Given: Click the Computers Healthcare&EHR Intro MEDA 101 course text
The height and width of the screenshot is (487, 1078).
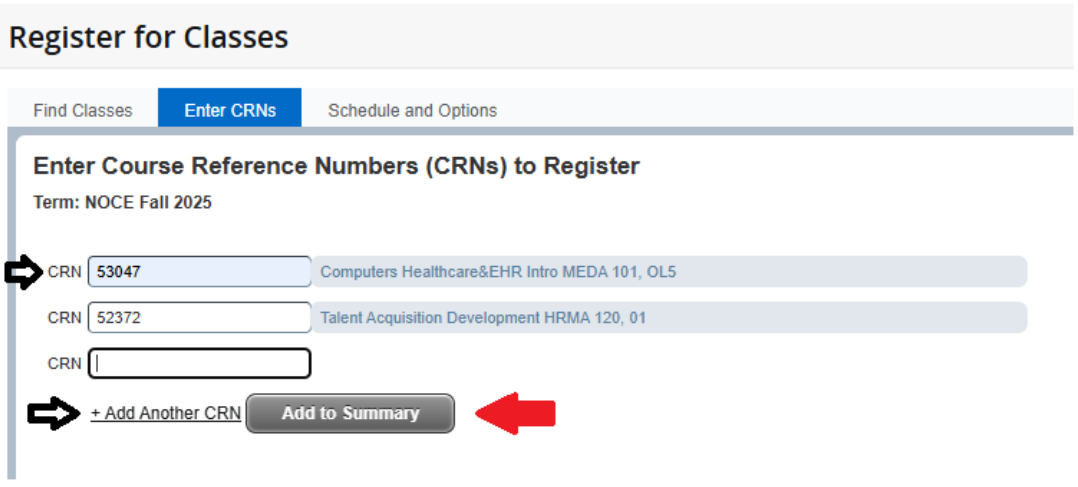Looking at the screenshot, I should (498, 272).
